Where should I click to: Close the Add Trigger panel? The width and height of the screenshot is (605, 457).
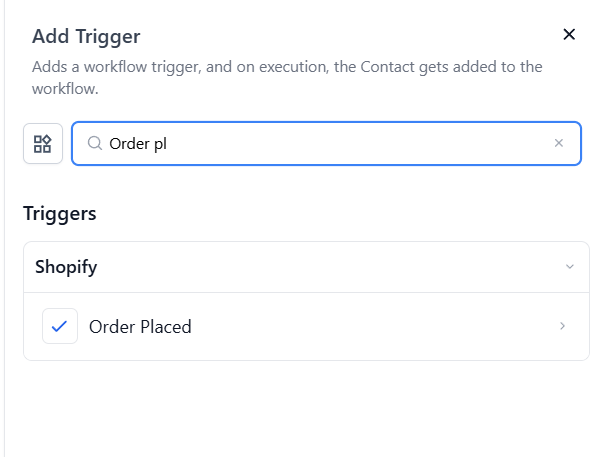pos(569,35)
